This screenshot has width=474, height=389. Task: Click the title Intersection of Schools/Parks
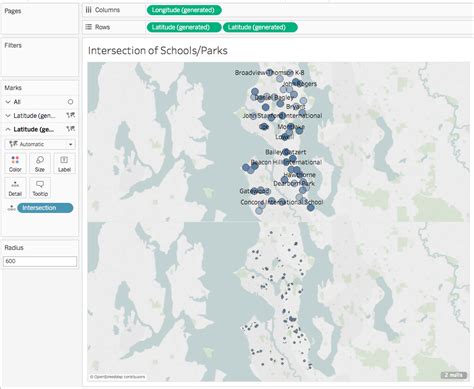tap(158, 51)
